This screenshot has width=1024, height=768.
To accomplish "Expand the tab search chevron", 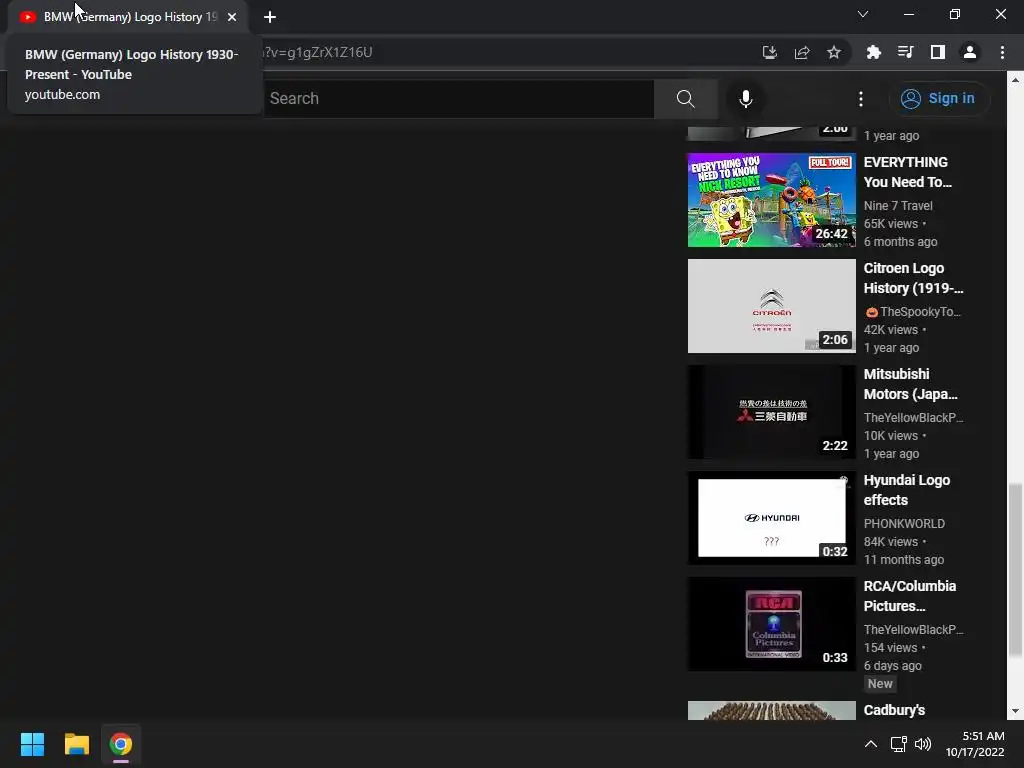I will [863, 14].
